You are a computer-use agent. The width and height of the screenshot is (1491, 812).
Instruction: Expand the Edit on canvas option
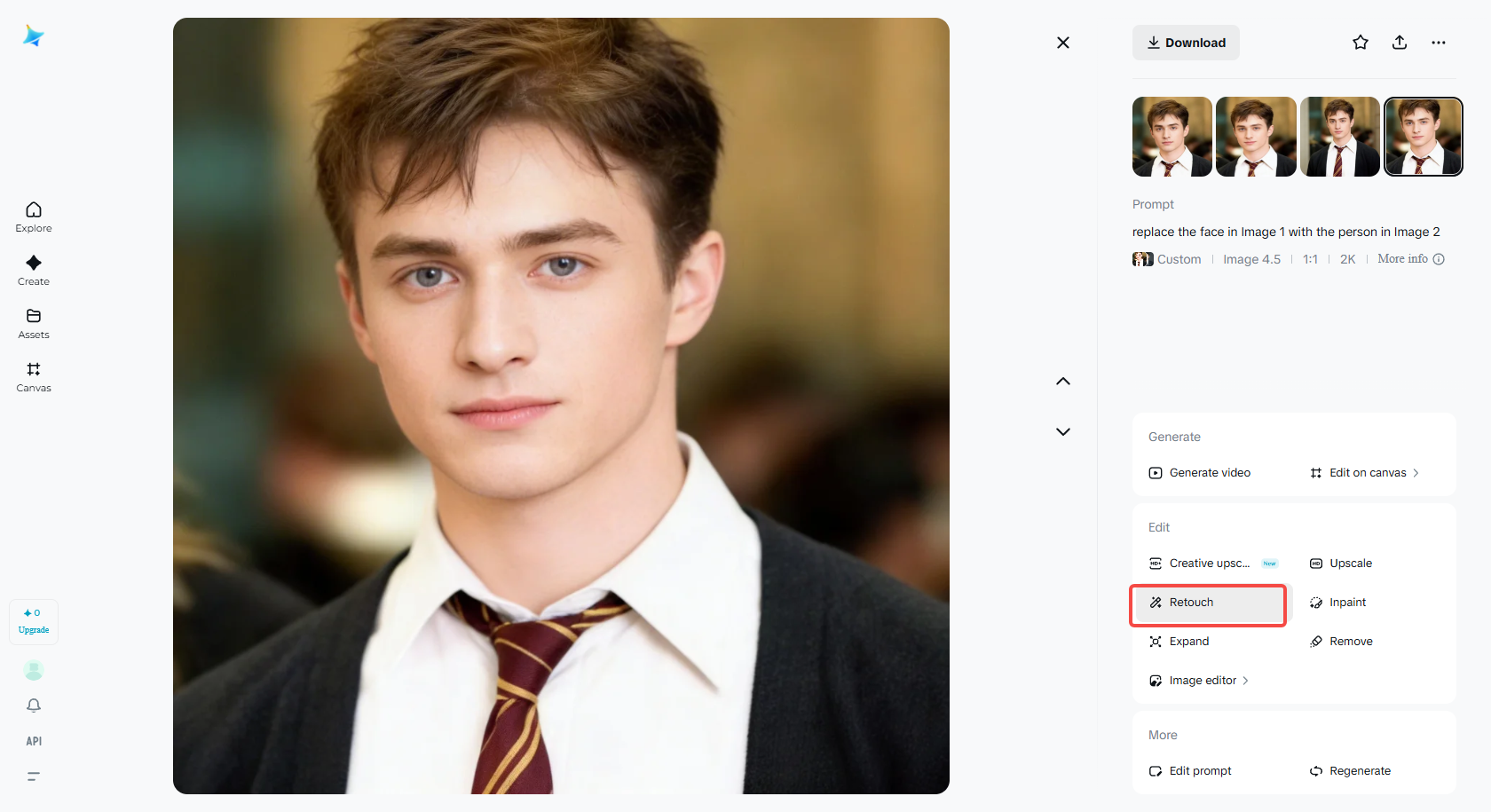coord(1367,473)
